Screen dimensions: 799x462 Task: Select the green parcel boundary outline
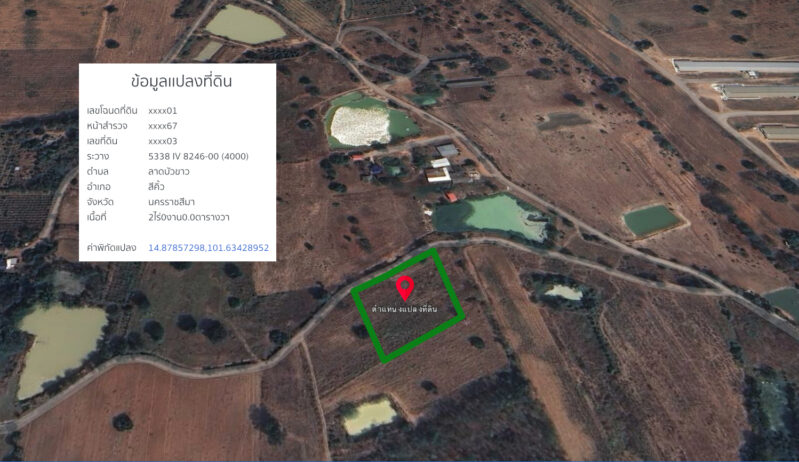coord(408,305)
